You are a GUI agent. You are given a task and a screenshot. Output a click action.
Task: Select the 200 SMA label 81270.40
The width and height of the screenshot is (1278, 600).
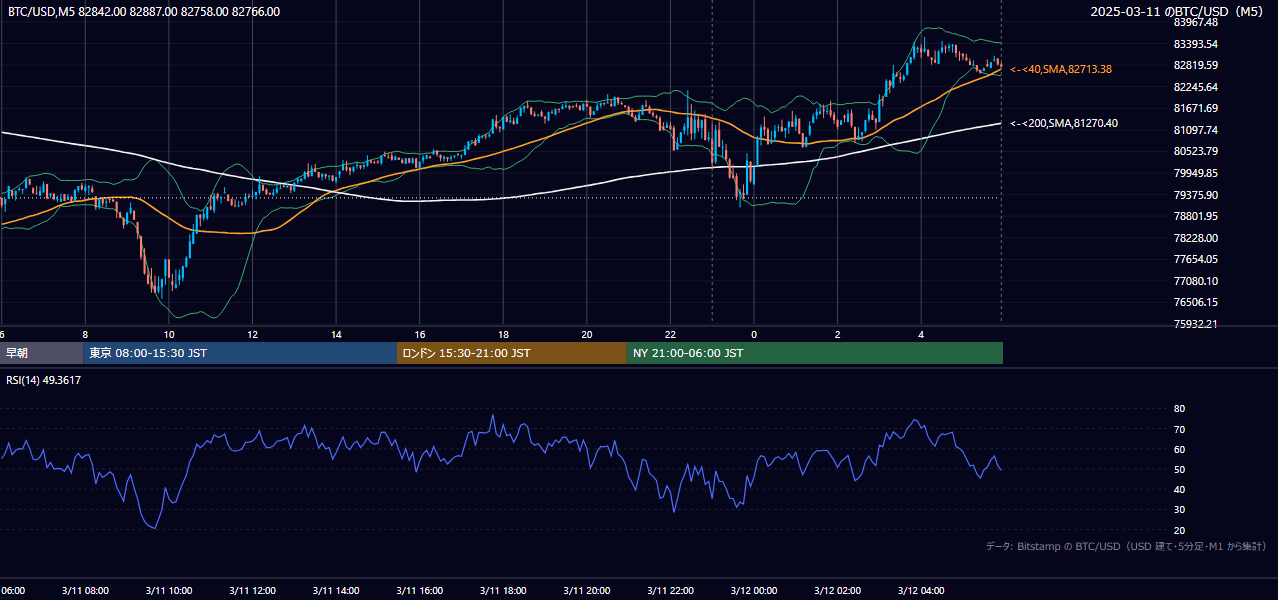click(1064, 123)
